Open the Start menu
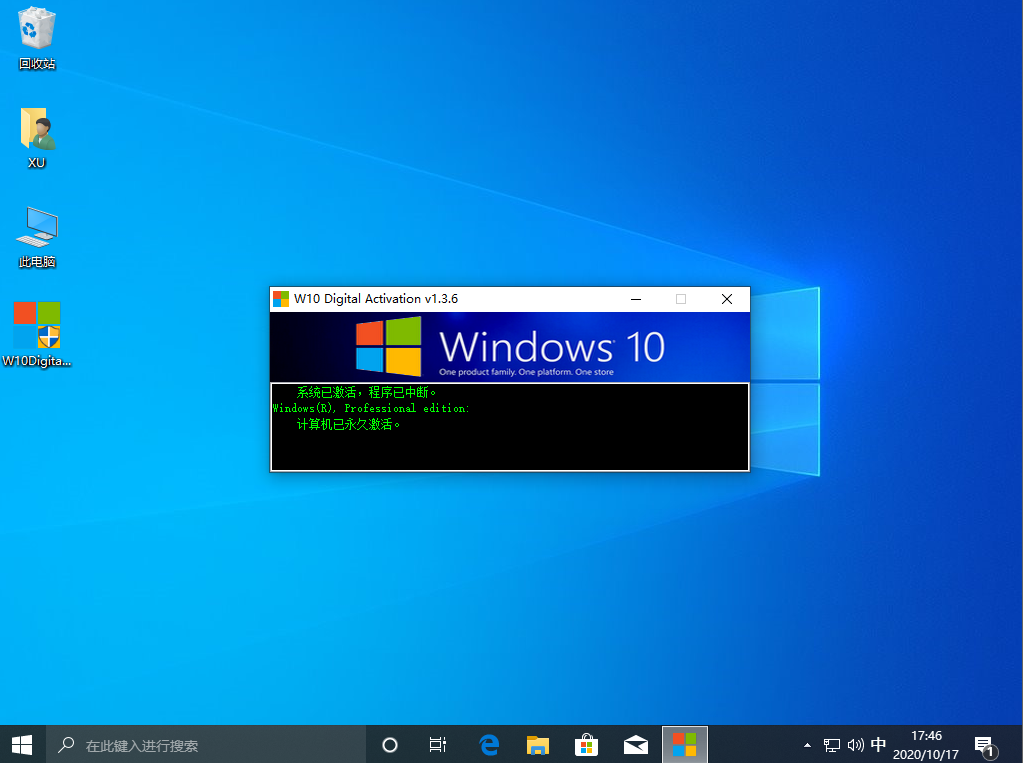 (20, 744)
